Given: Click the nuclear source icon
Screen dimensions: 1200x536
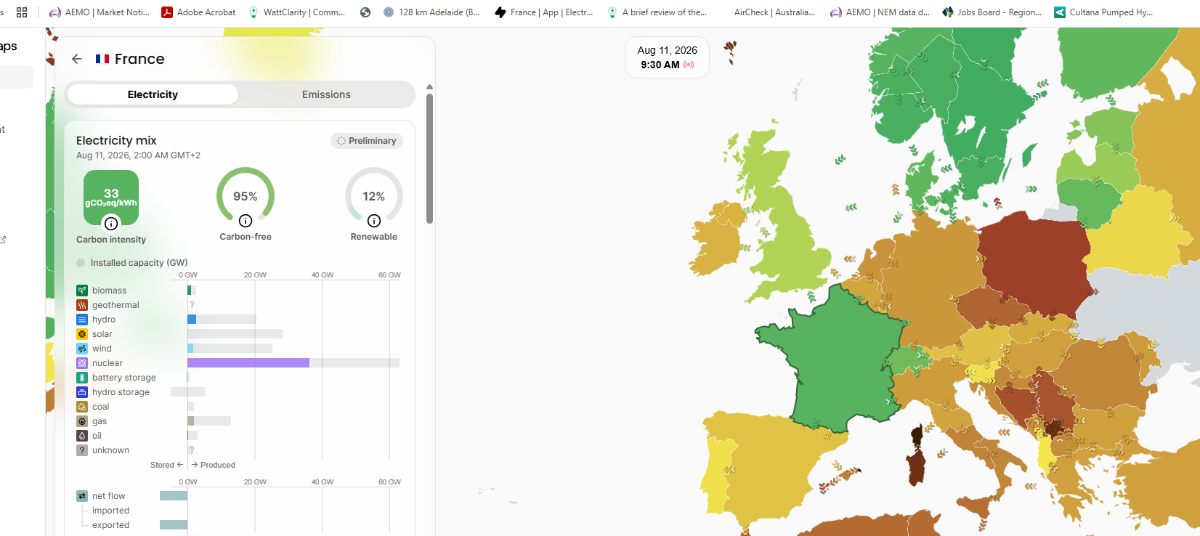Looking at the screenshot, I should click(82, 363).
